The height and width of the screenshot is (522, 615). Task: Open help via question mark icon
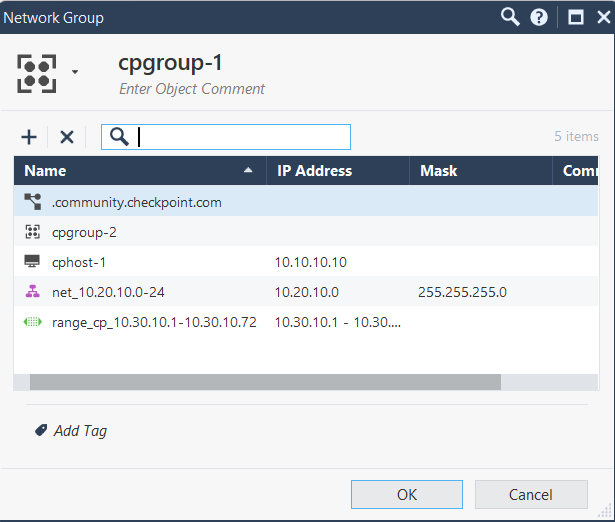pos(539,17)
